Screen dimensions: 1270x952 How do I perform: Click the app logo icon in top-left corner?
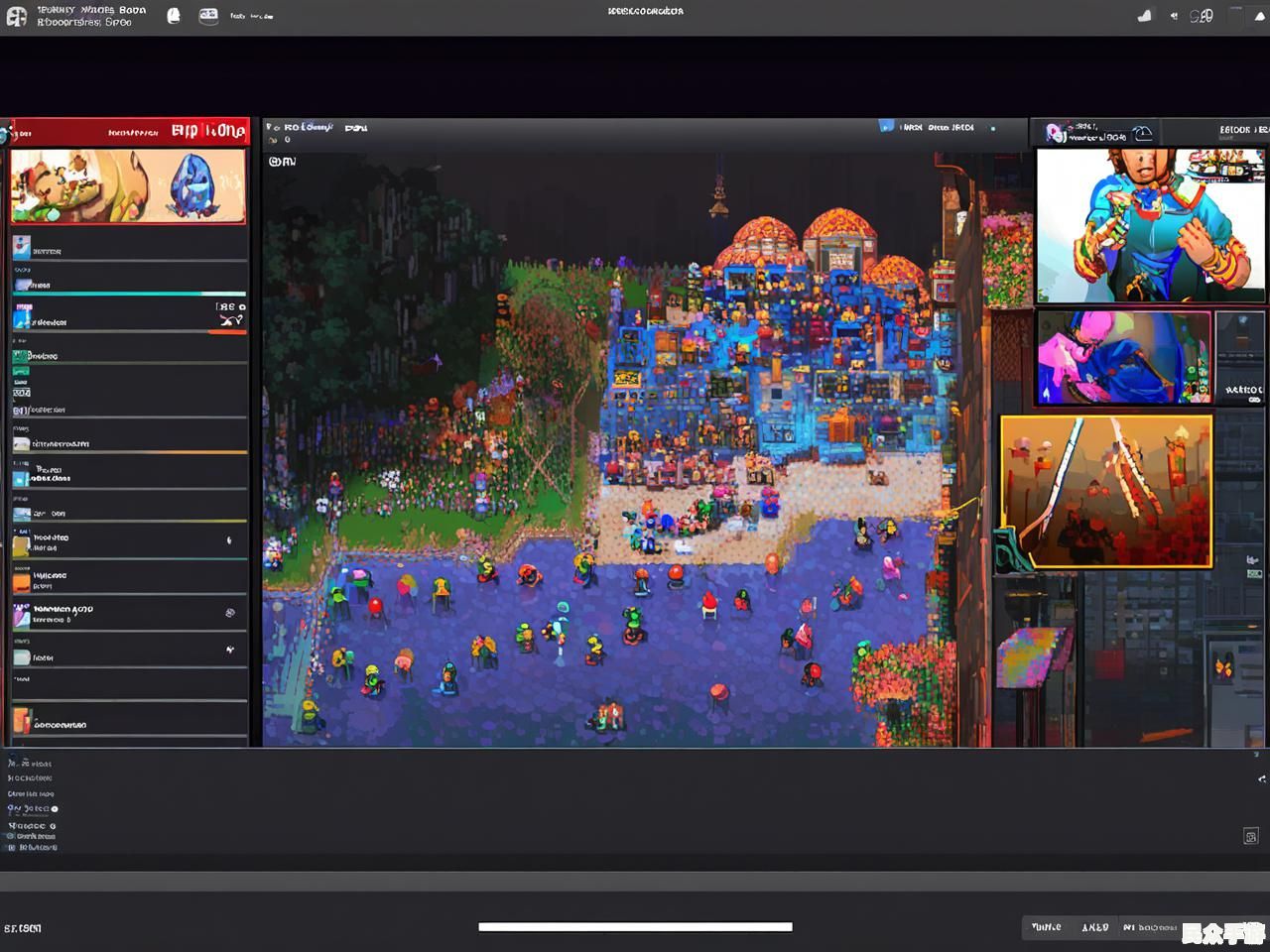[x=17, y=16]
